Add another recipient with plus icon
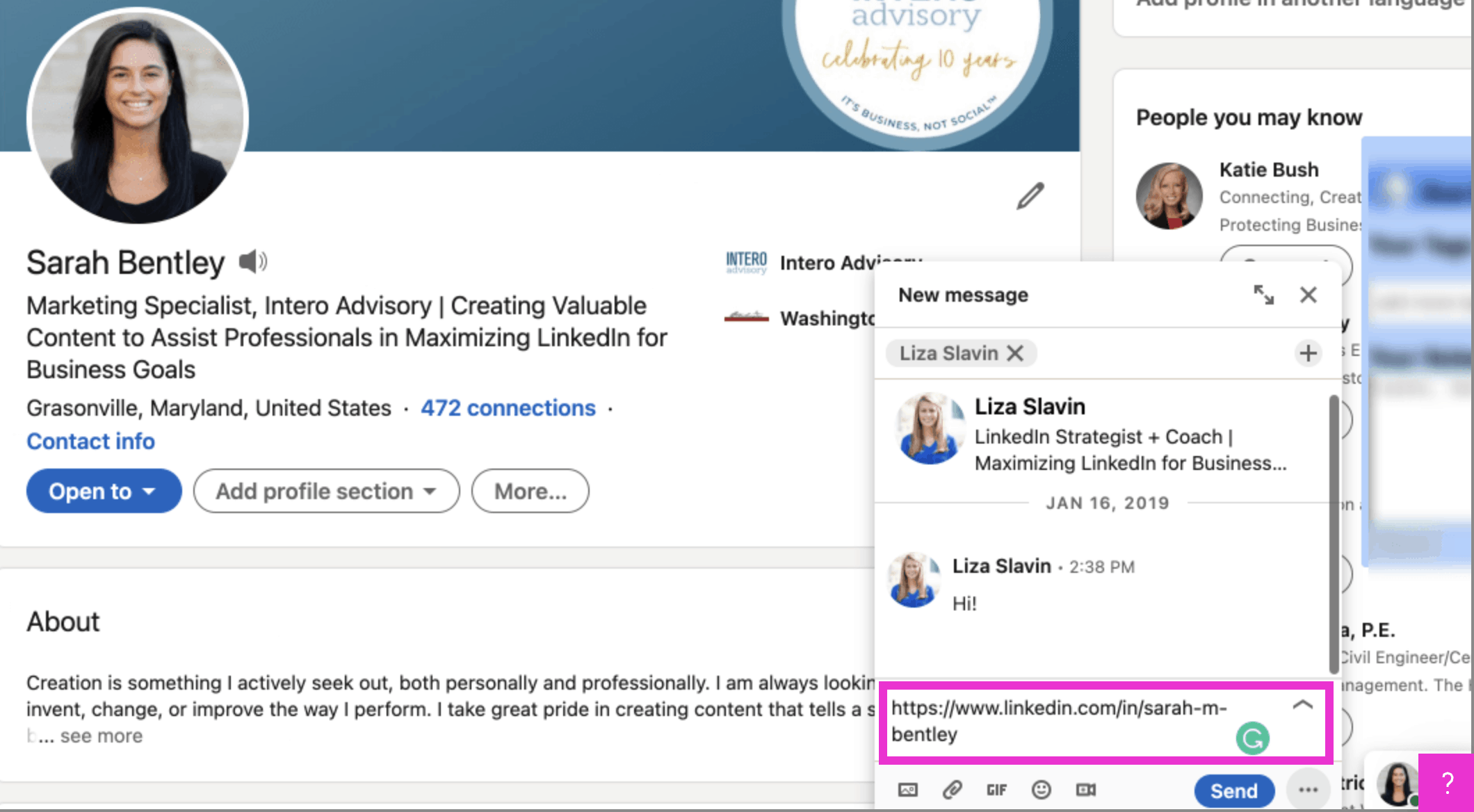 click(1308, 353)
